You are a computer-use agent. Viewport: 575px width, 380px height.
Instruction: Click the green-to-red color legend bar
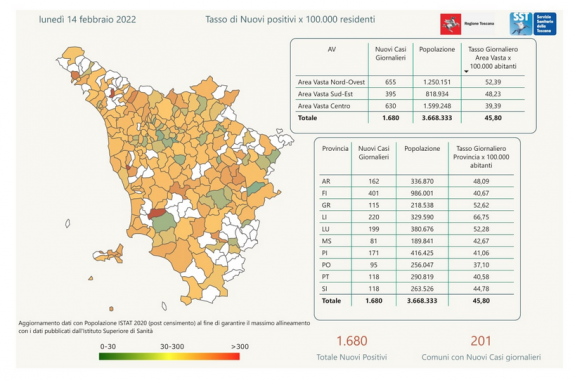point(169,356)
